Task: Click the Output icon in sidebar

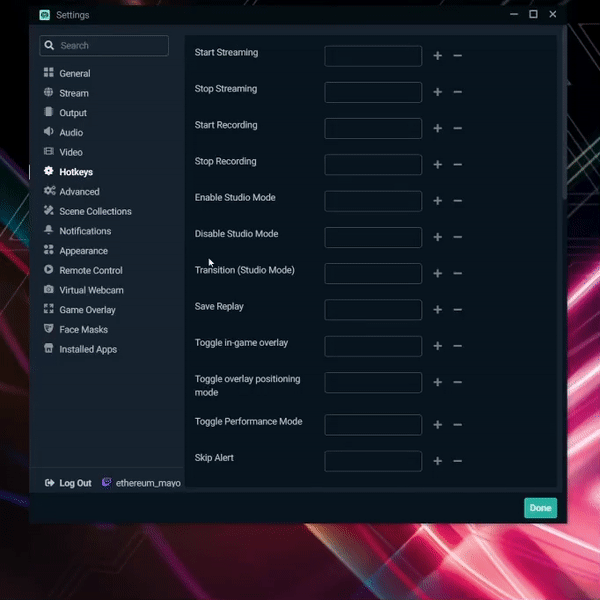Action: (x=49, y=112)
